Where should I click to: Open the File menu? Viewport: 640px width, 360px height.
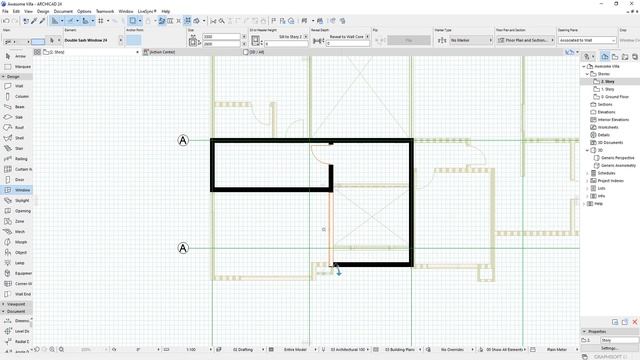click(5, 11)
